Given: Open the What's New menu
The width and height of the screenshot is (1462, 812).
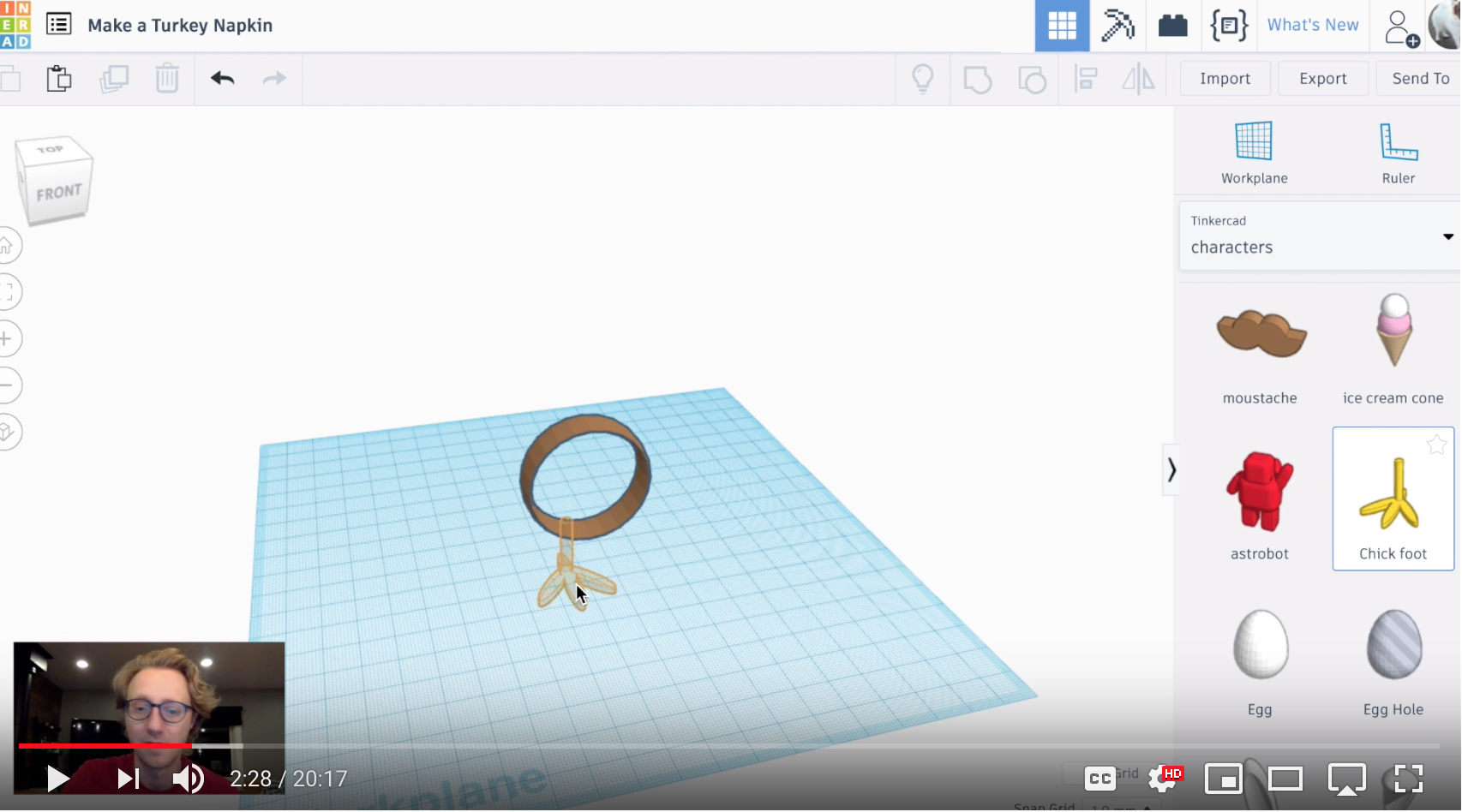Looking at the screenshot, I should point(1312,26).
